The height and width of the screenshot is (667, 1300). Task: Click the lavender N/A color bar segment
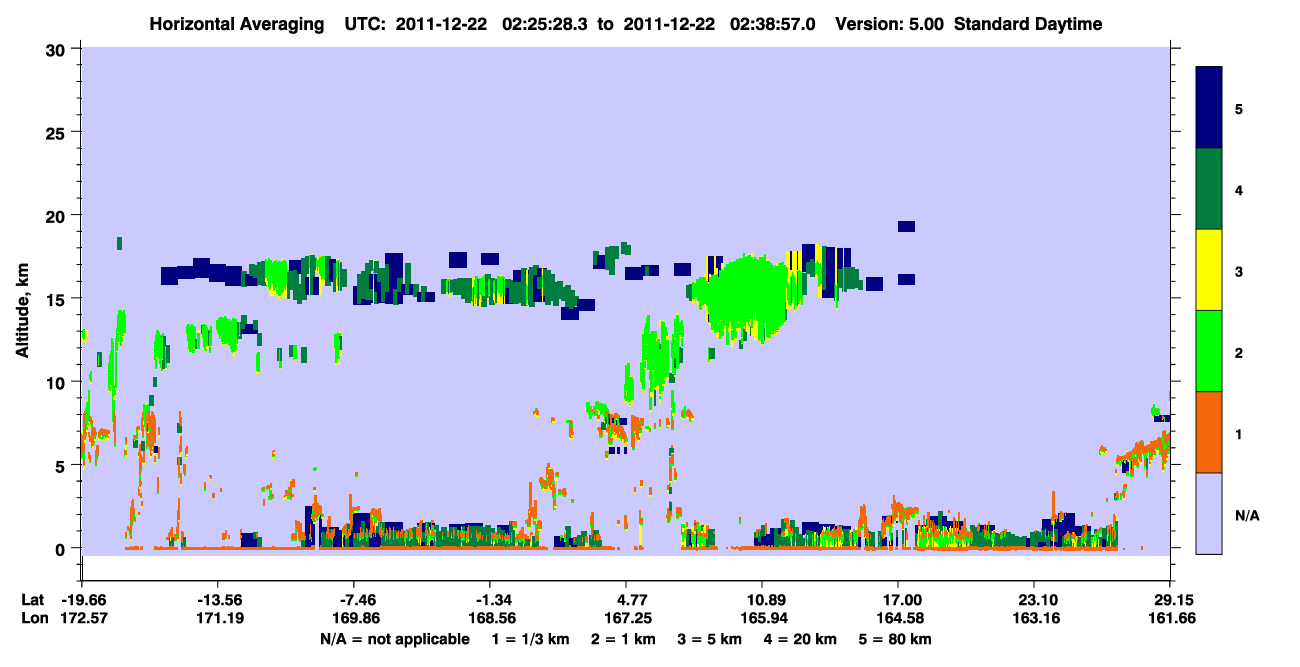pyautogui.click(x=1209, y=512)
